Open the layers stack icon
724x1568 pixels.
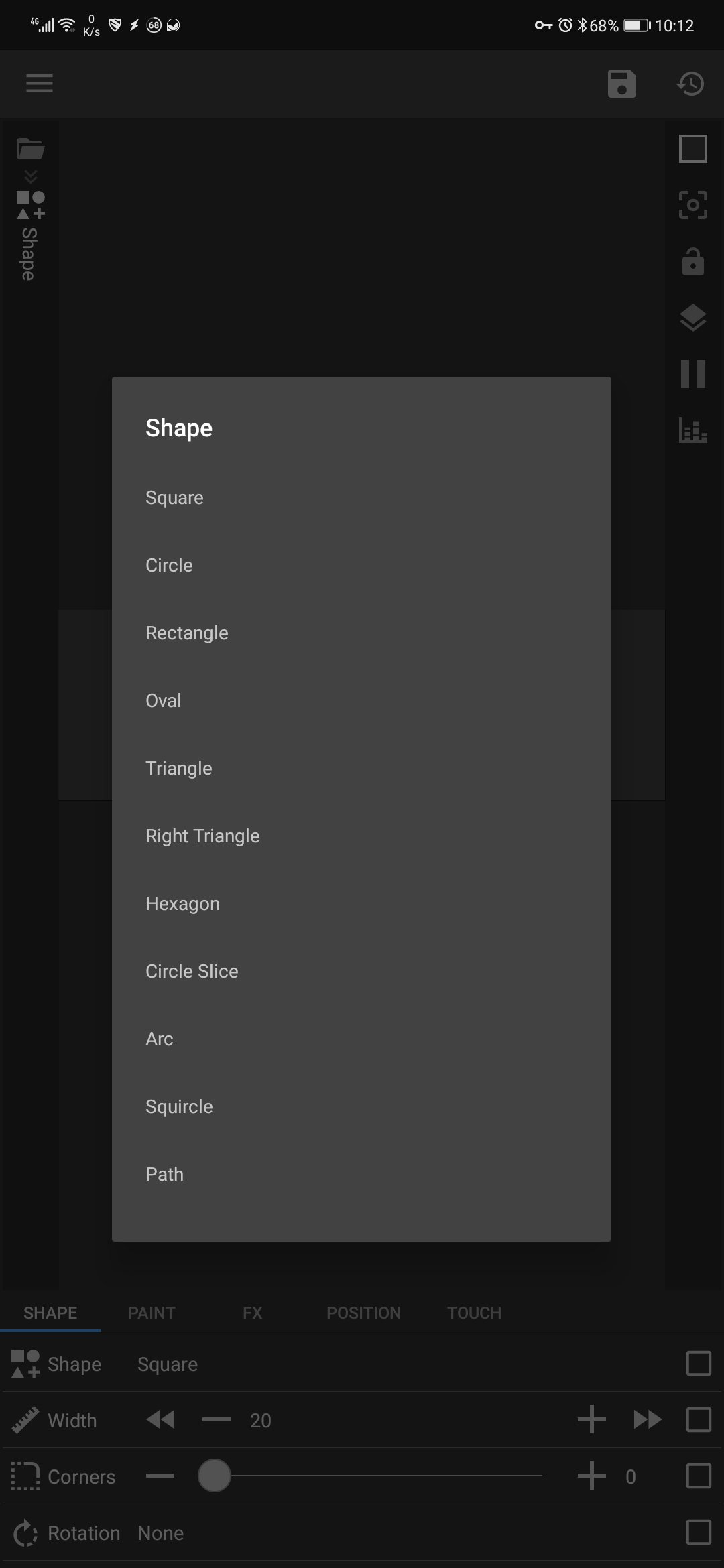coord(692,318)
